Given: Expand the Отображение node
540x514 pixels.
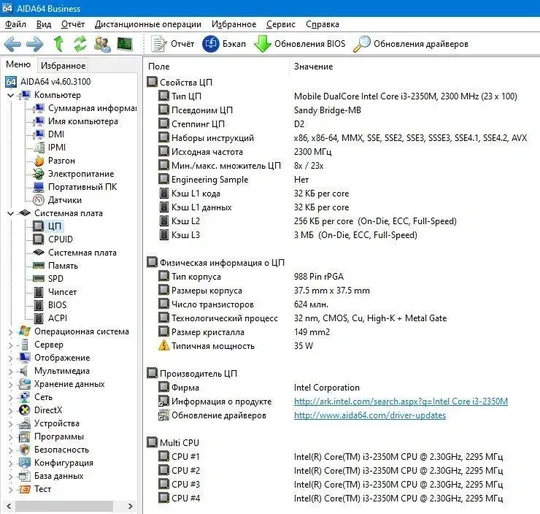Looking at the screenshot, I should (x=11, y=358).
